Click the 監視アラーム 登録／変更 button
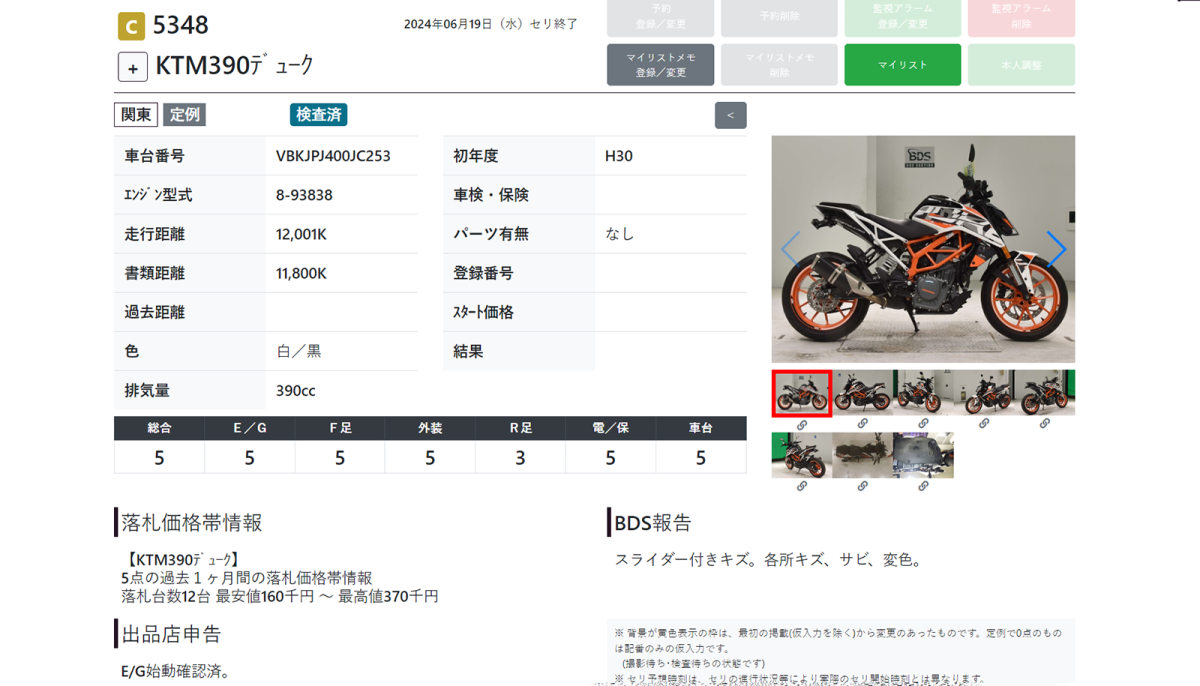 pyautogui.click(x=902, y=16)
